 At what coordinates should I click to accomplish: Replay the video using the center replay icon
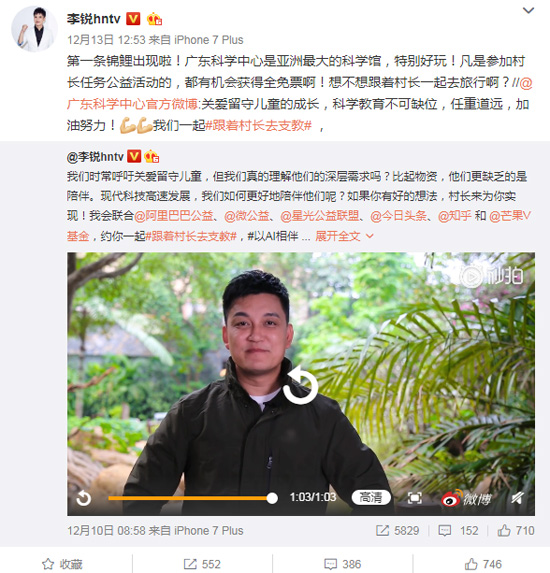pos(300,385)
